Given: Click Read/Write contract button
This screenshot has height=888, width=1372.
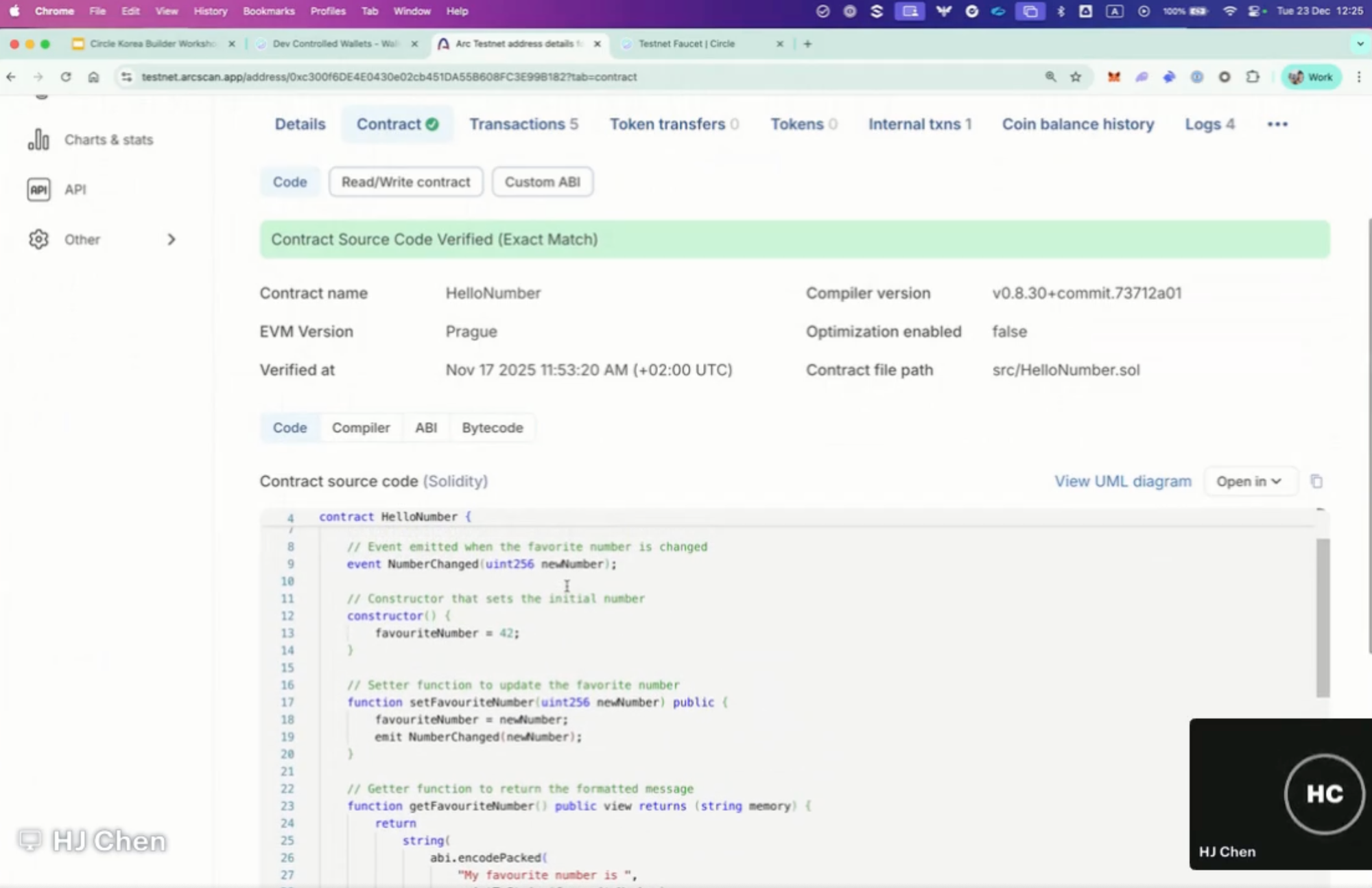Looking at the screenshot, I should 405,182.
